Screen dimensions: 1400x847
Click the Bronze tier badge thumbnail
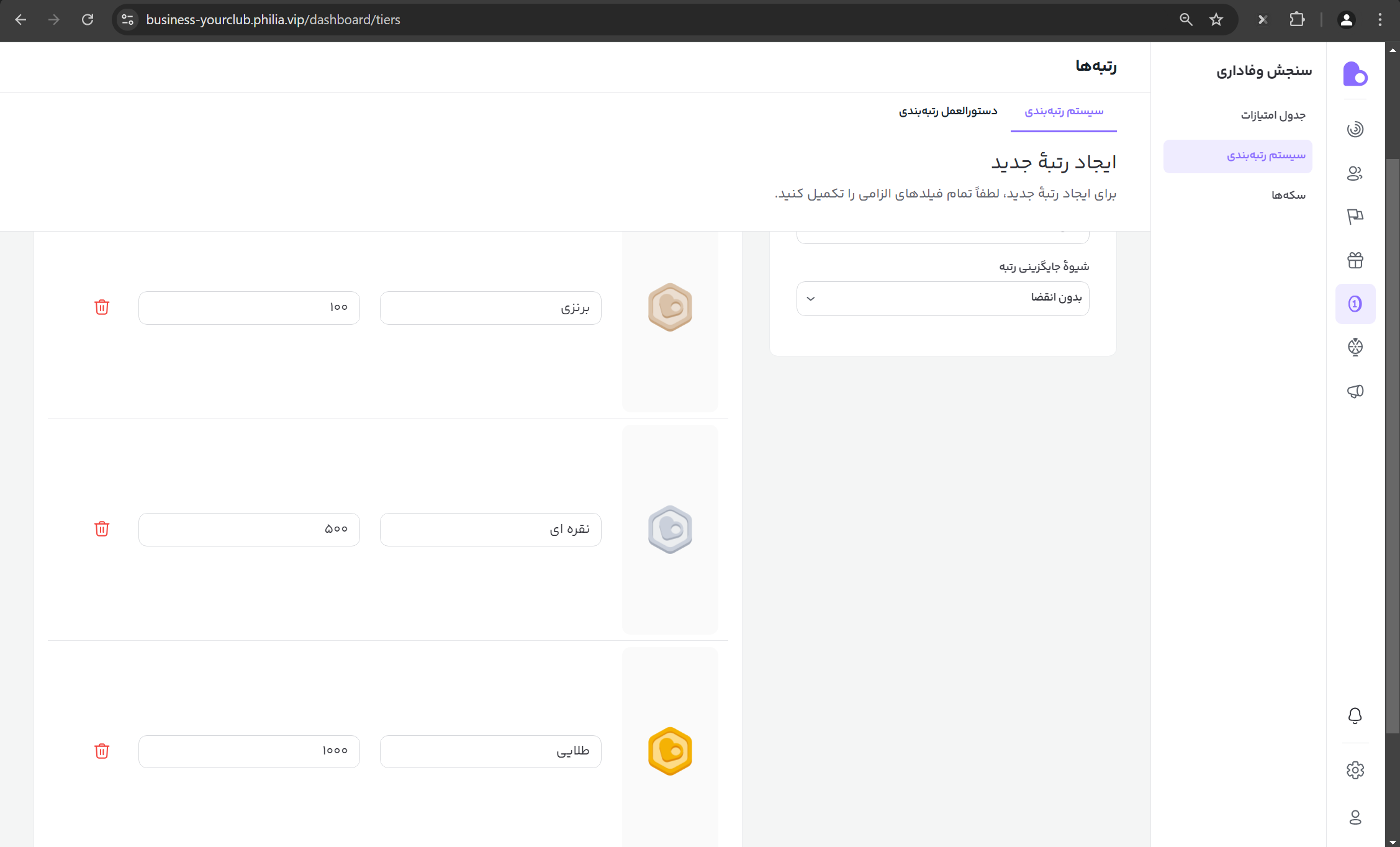(x=670, y=307)
